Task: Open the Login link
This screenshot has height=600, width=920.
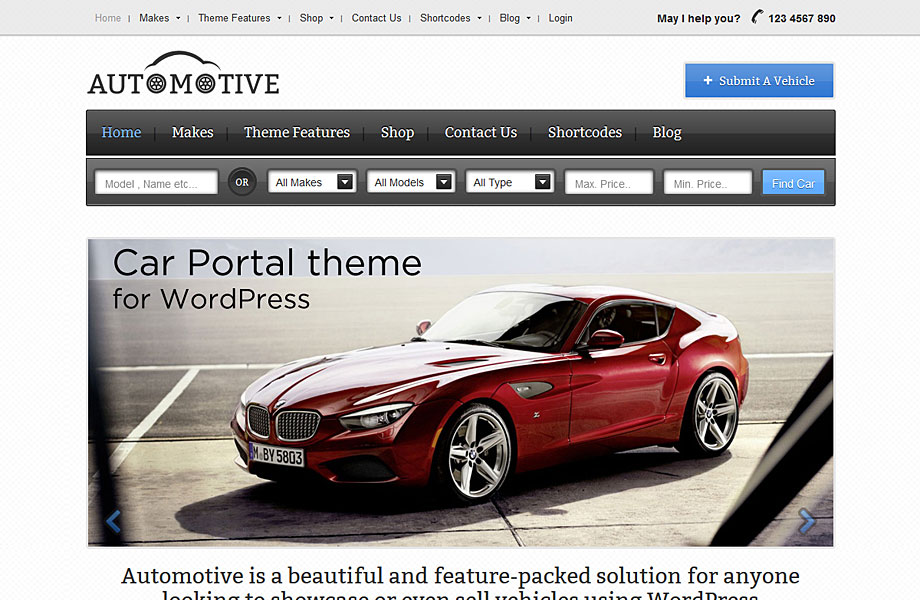Action: 560,18
